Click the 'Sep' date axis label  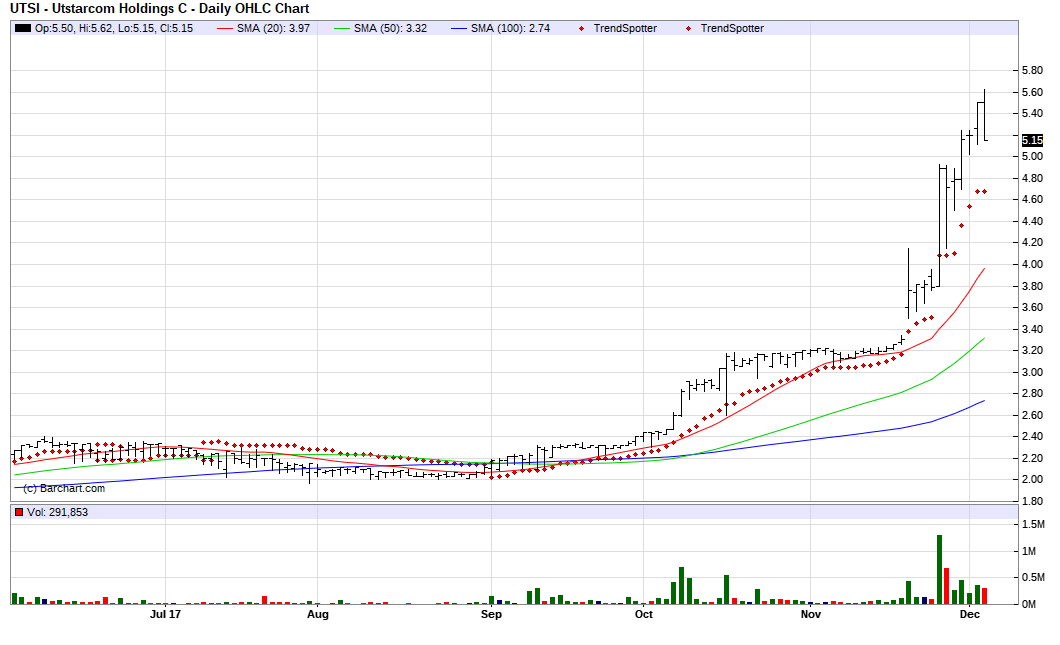click(x=491, y=614)
